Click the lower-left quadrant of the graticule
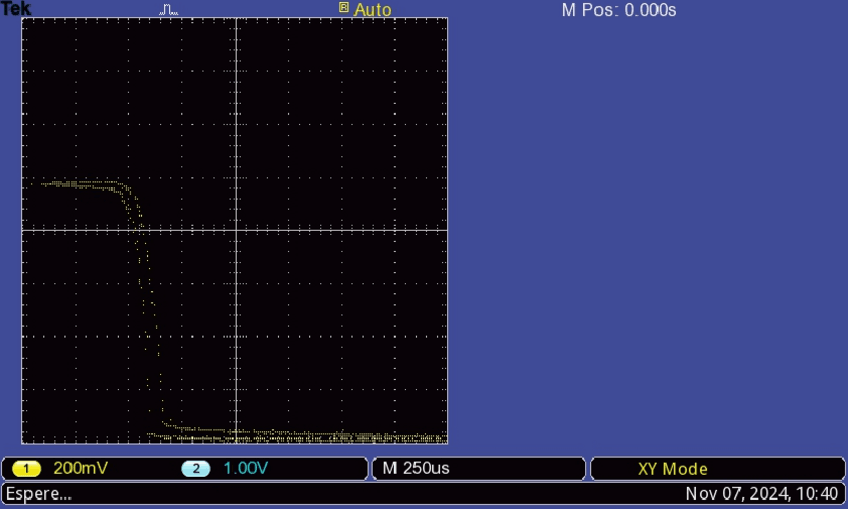Image resolution: width=848 pixels, height=509 pixels. (90, 340)
